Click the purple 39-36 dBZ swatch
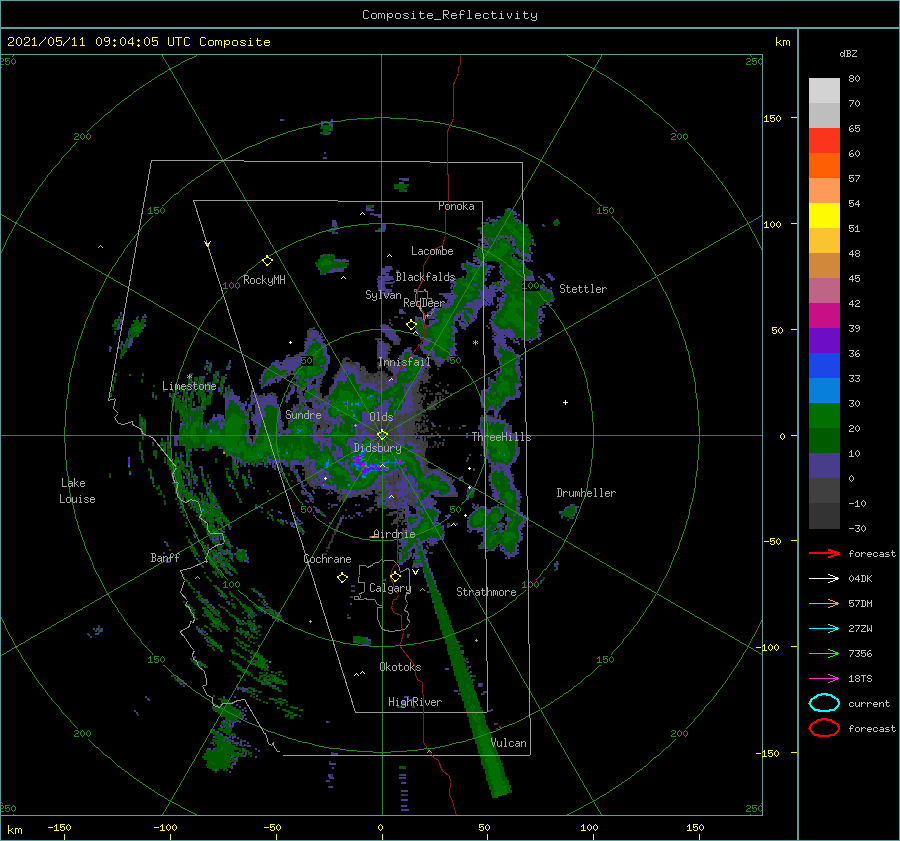Screen dimensions: 900x841 [x=824, y=341]
